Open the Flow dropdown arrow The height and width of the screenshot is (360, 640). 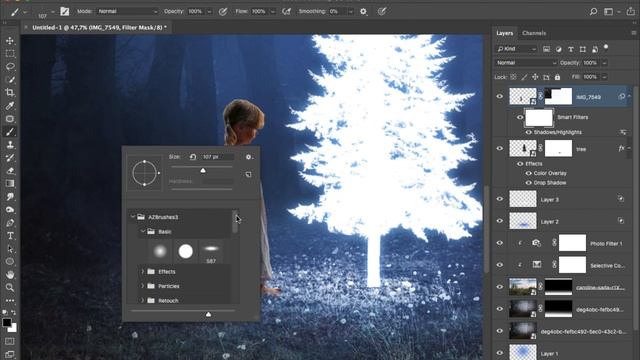click(x=273, y=11)
